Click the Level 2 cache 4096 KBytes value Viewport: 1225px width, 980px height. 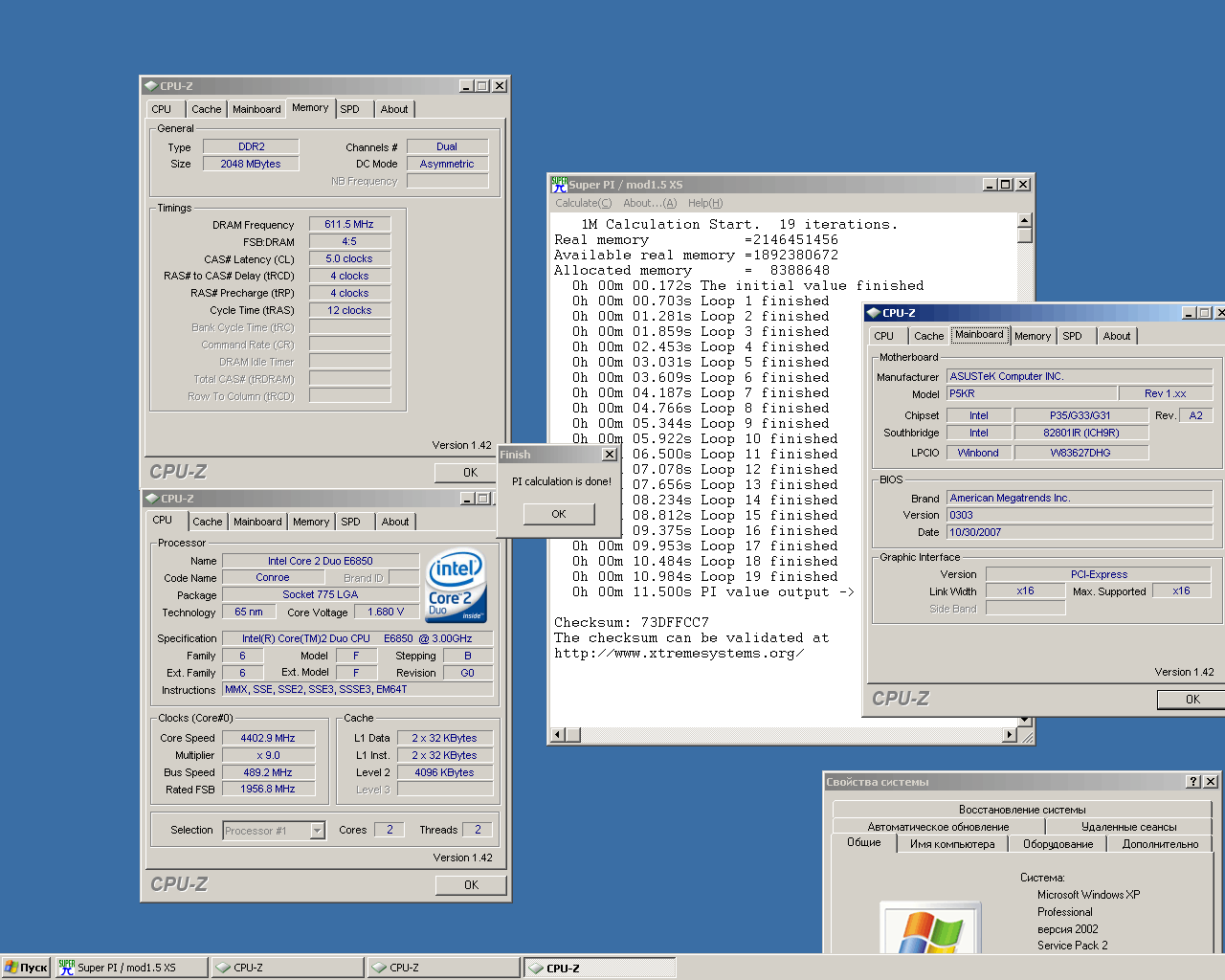(444, 772)
